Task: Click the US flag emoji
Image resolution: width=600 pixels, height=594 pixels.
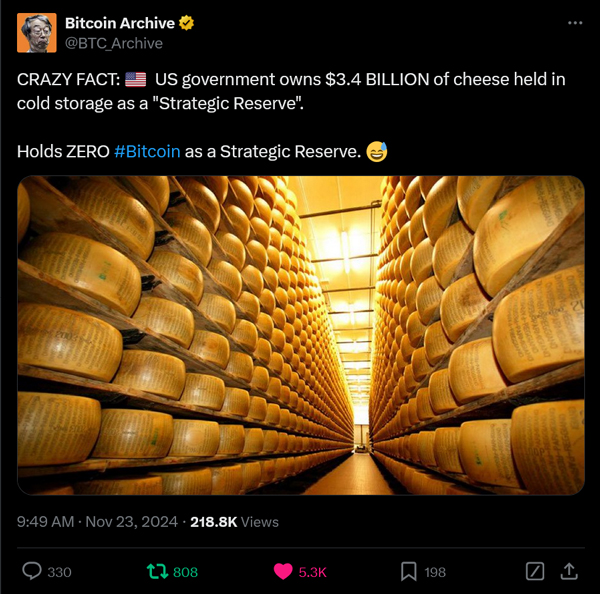Action: point(135,80)
